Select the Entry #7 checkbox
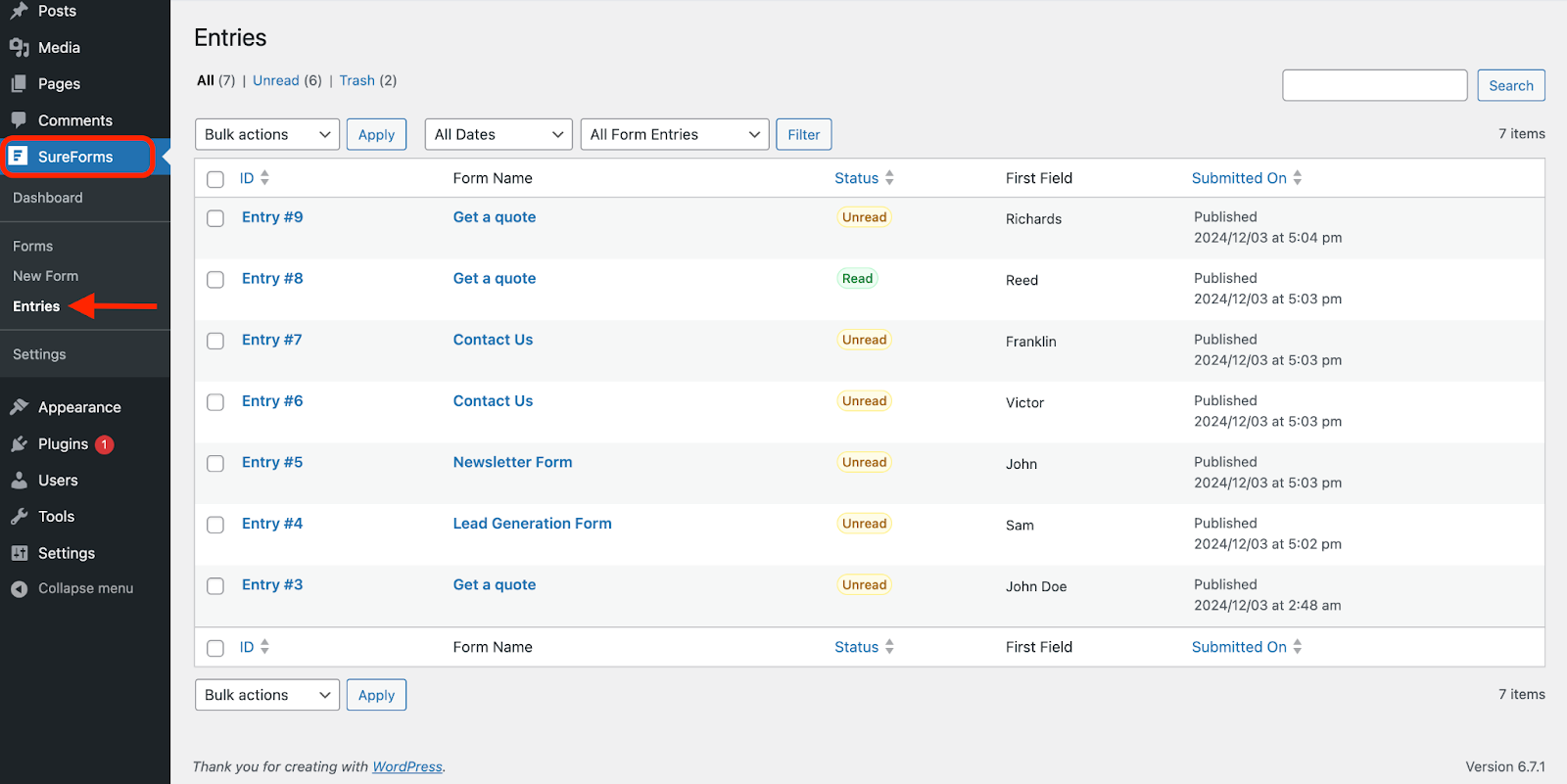Image resolution: width=1567 pixels, height=784 pixels. (215, 341)
